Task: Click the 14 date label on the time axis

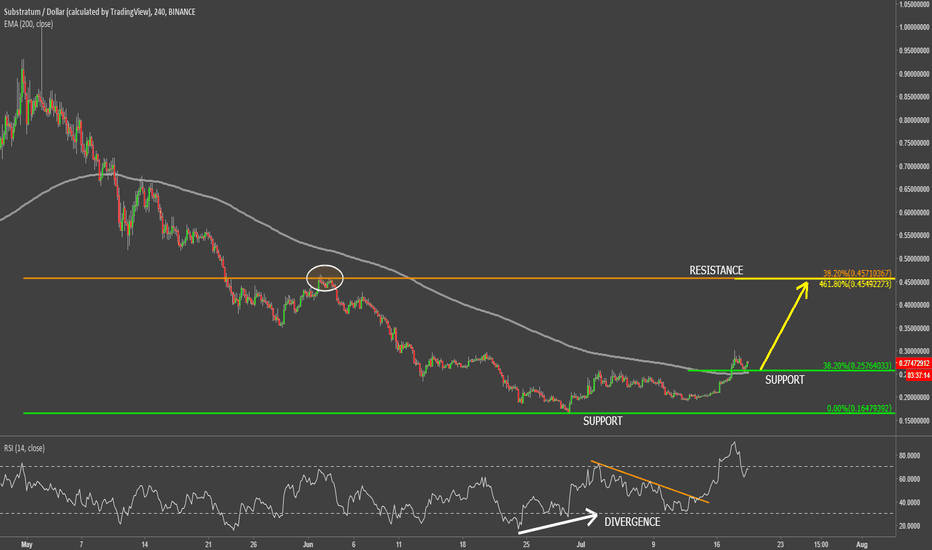Action: 144,544
